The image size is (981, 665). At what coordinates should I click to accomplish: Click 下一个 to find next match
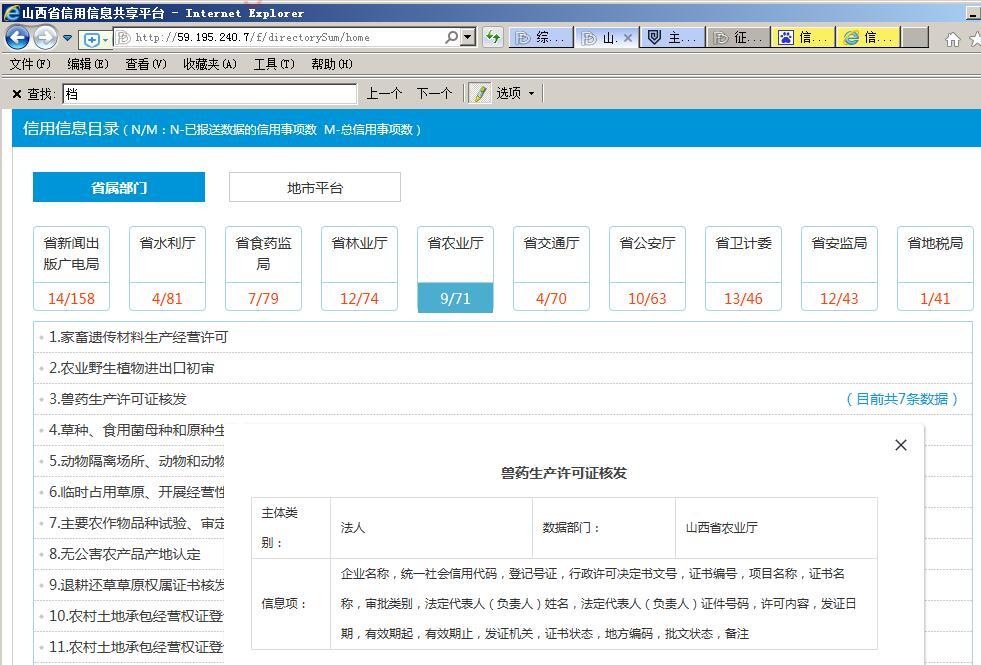coord(434,93)
